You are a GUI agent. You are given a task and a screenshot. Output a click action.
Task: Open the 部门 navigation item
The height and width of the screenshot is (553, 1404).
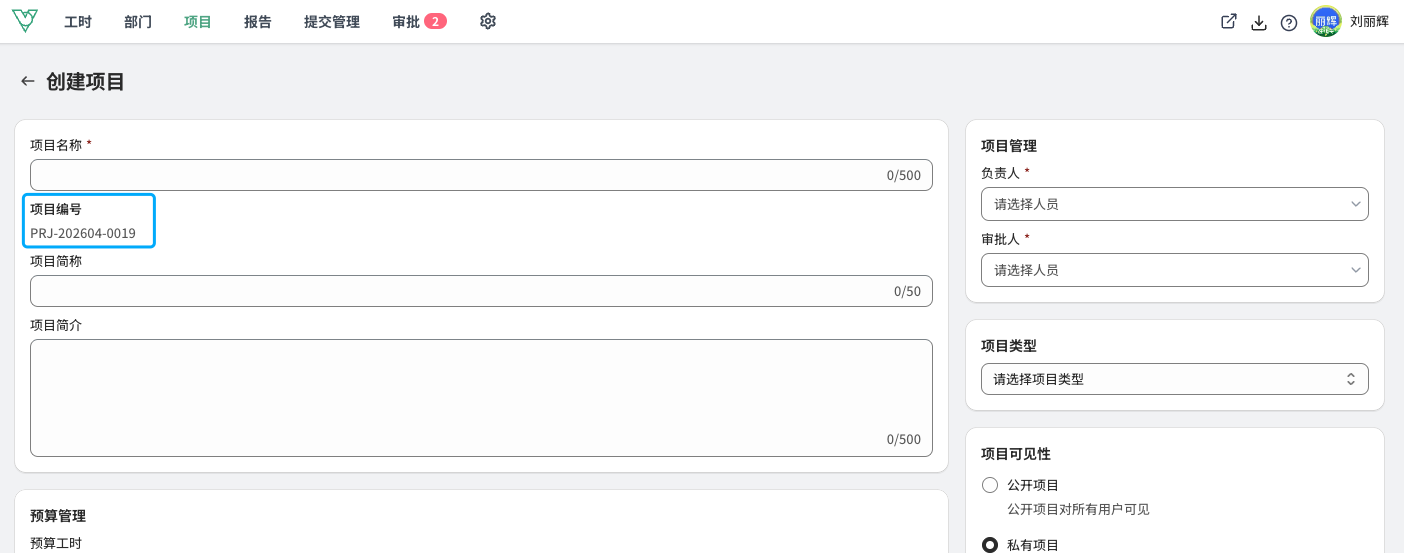point(138,21)
